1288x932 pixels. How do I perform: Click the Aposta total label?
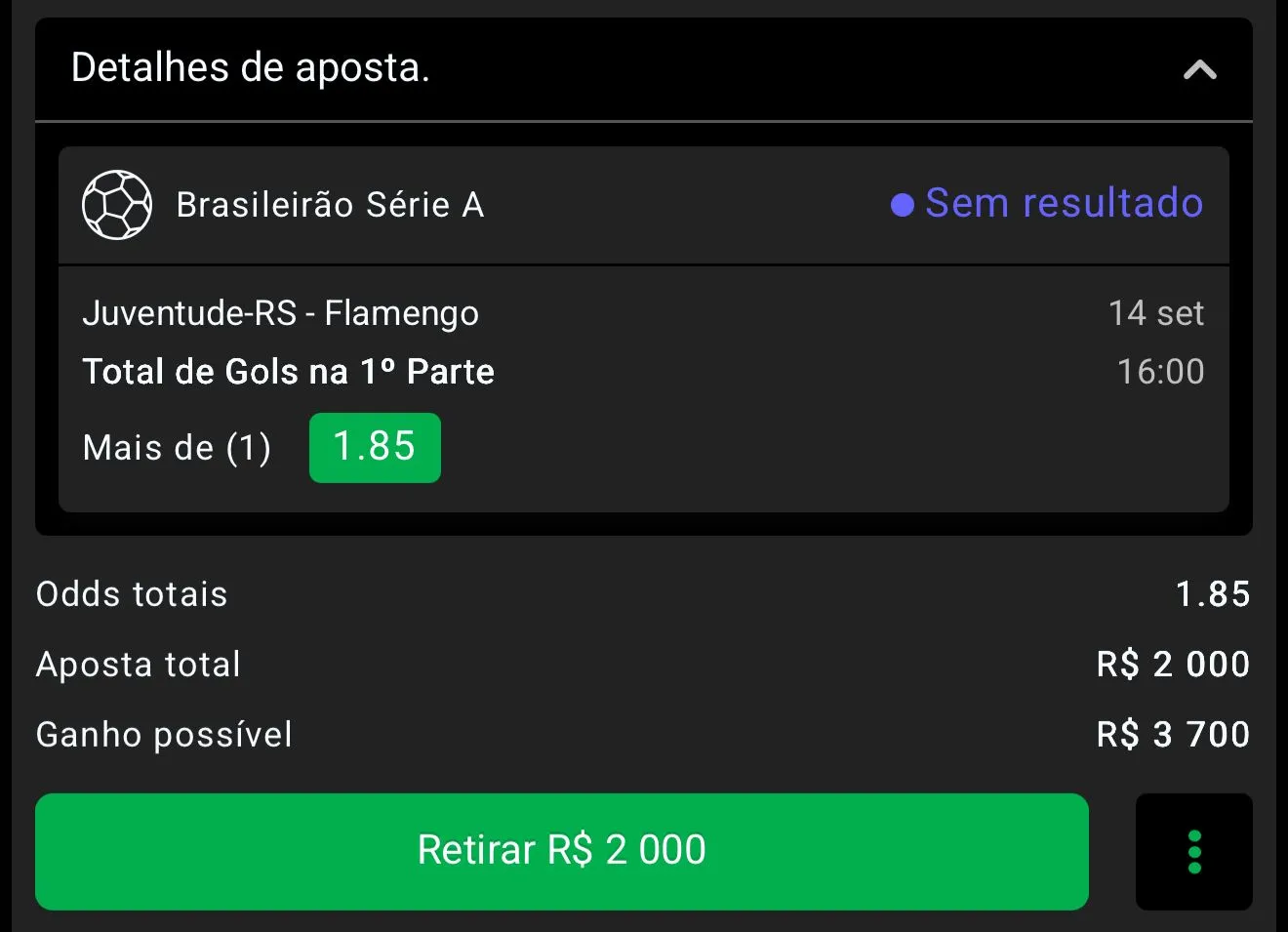click(139, 665)
